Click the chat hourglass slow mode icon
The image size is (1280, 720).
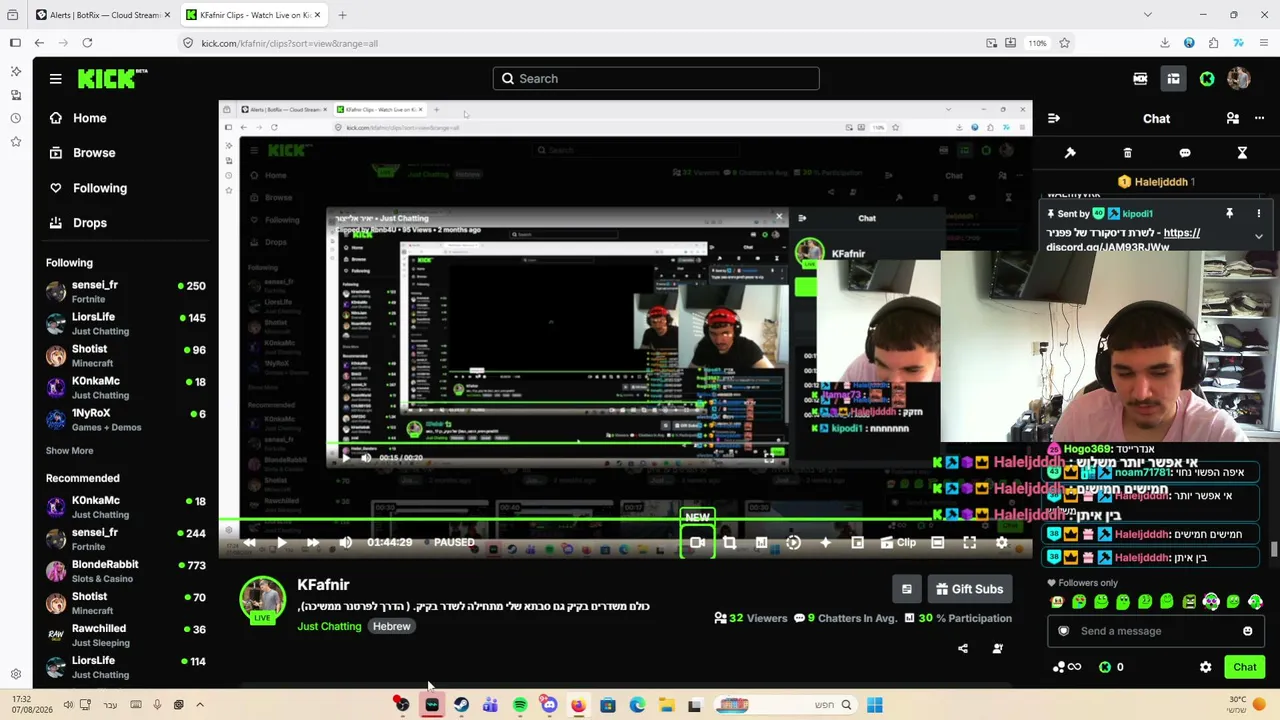tap(1242, 153)
